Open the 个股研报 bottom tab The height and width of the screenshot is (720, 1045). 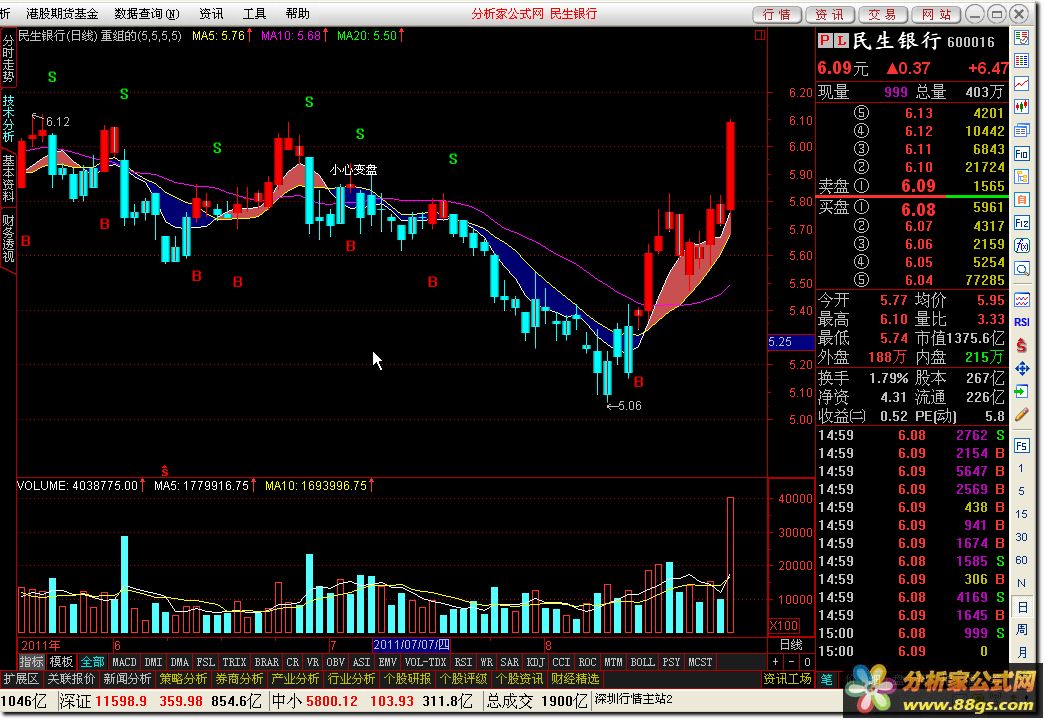click(407, 679)
